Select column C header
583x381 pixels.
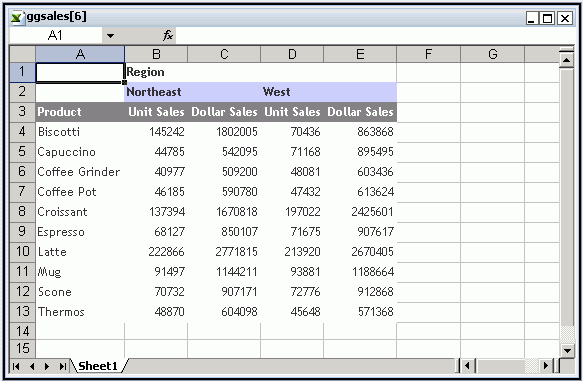point(224,54)
